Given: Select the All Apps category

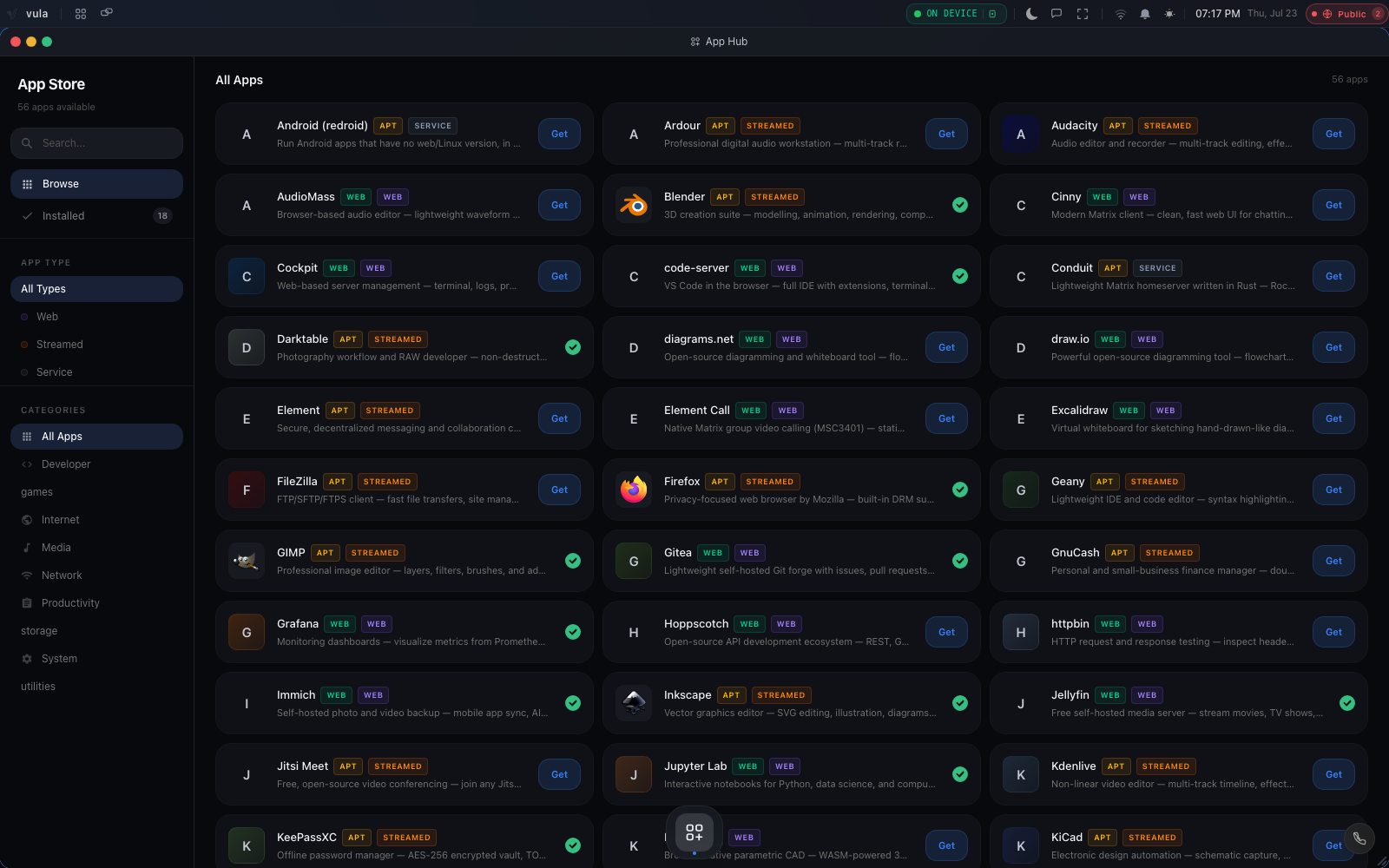Looking at the screenshot, I should pyautogui.click(x=96, y=437).
